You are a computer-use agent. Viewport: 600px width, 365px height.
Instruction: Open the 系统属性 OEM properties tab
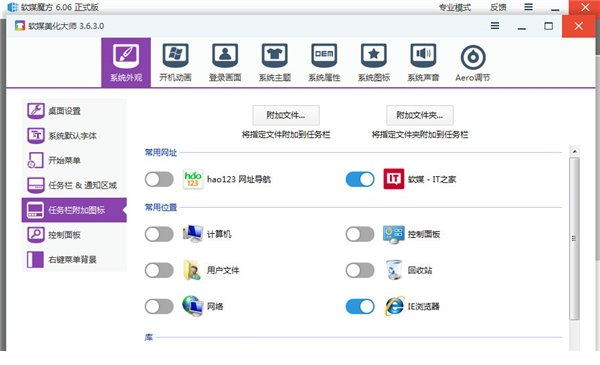click(x=324, y=63)
